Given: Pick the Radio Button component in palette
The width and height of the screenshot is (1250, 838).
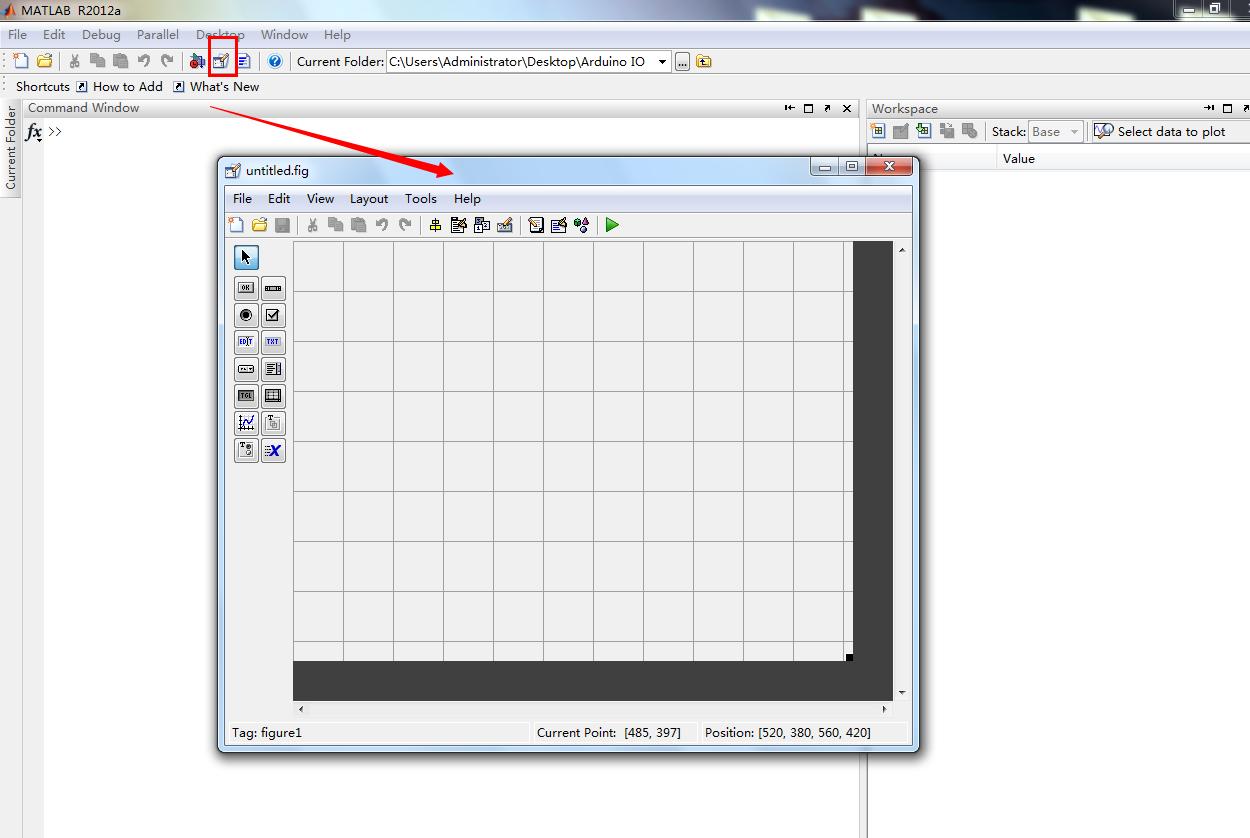Looking at the screenshot, I should (246, 315).
